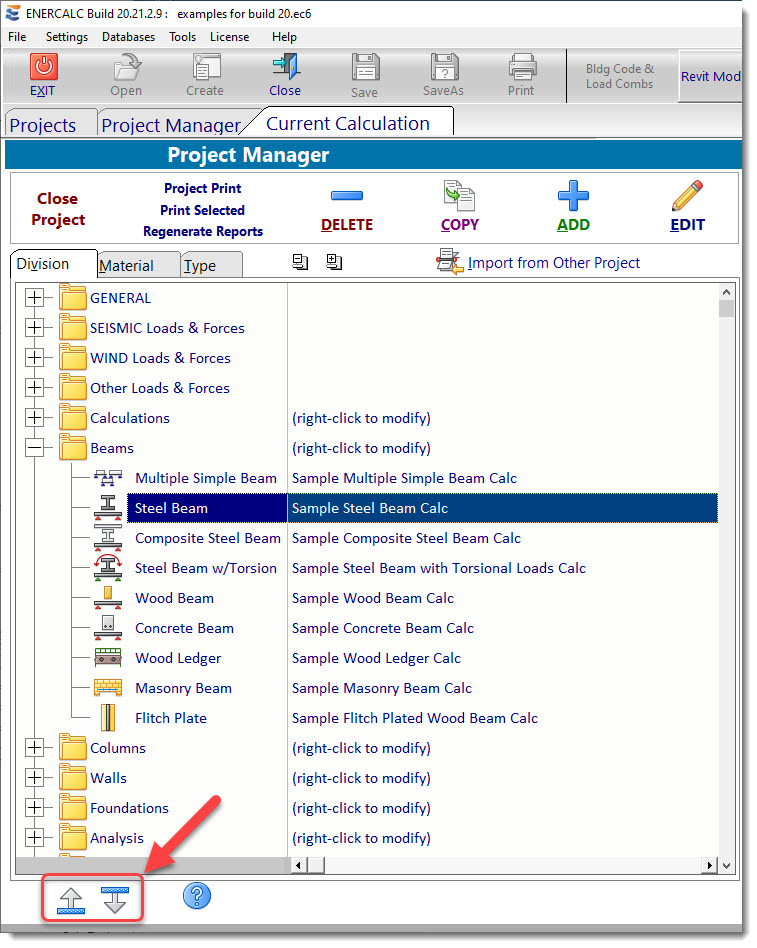Image resolution: width=757 pixels, height=948 pixels.
Task: Select the Wood Beam calculation item
Action: [x=174, y=598]
